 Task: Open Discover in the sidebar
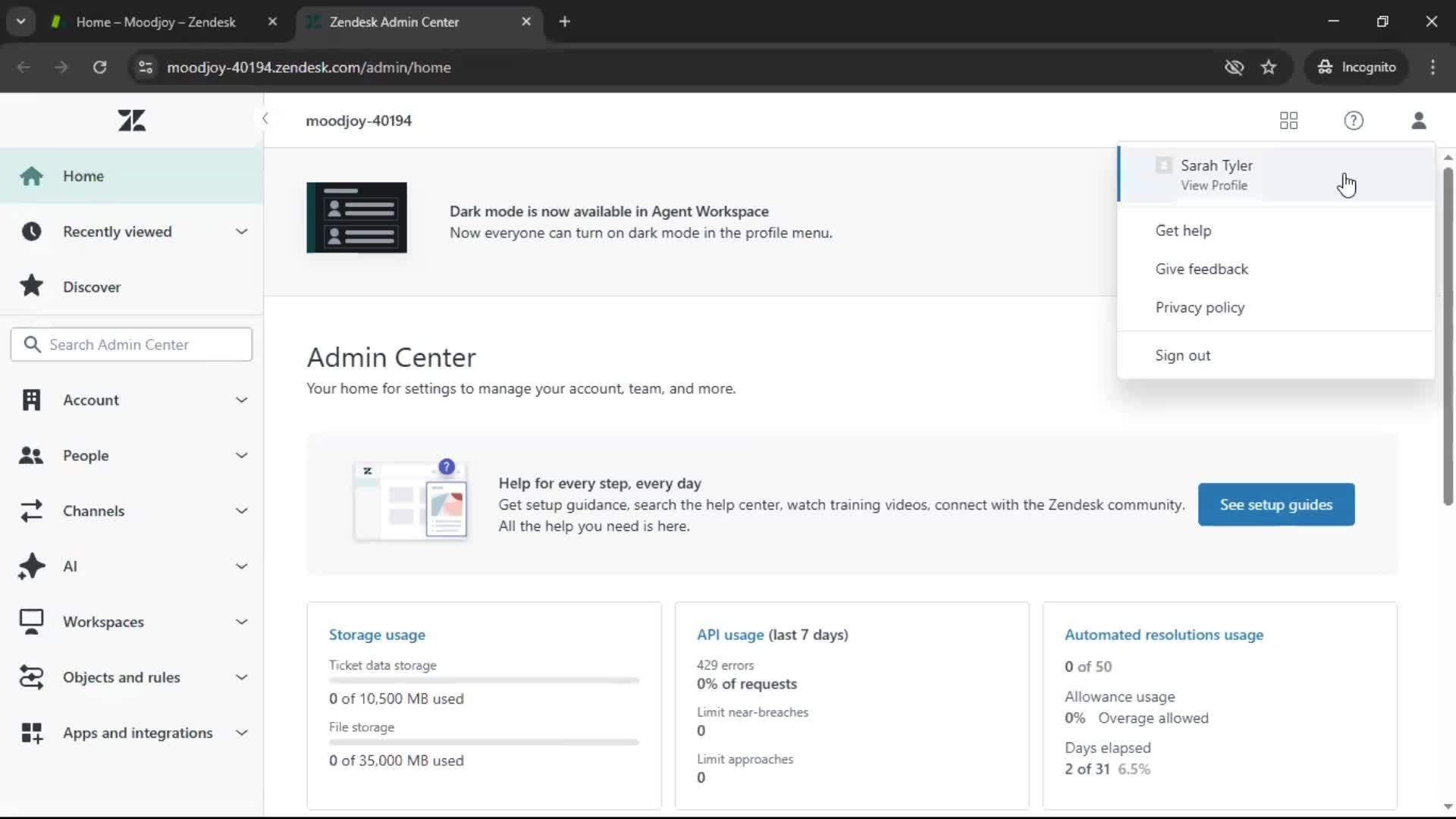131,287
